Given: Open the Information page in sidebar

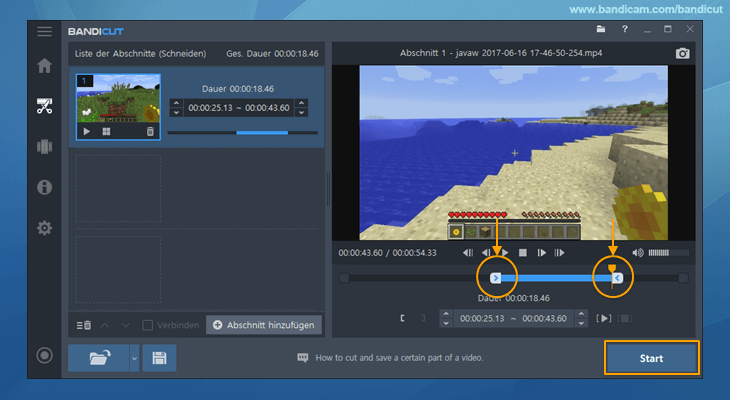Looking at the screenshot, I should click(45, 187).
